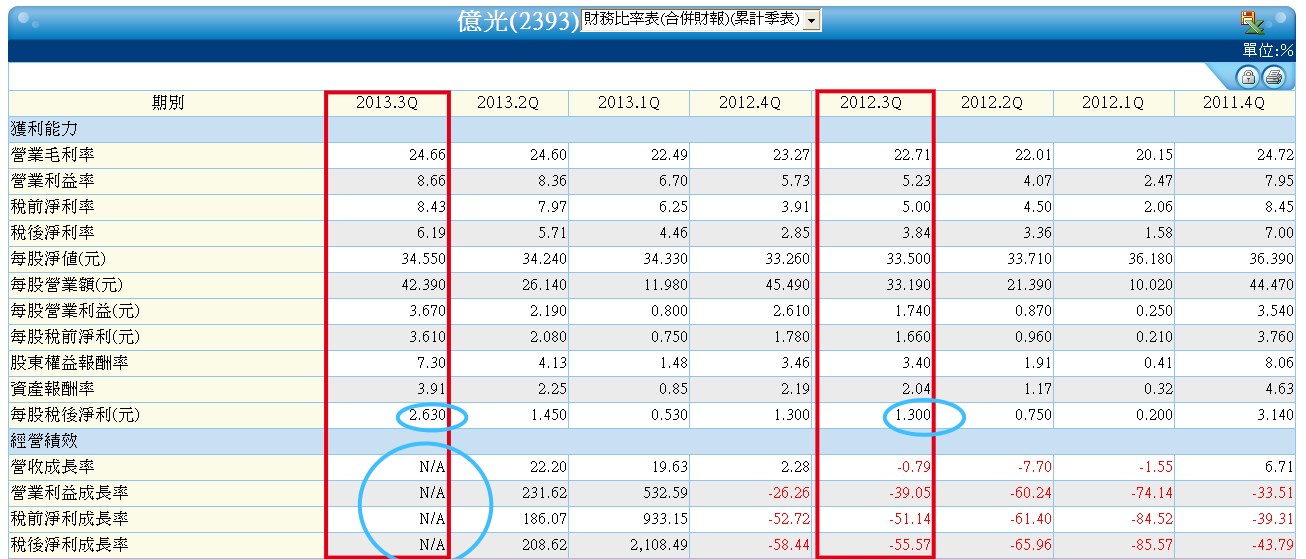The height and width of the screenshot is (559, 1306).
Task: Export the table to Excel
Action: [x=1251, y=22]
